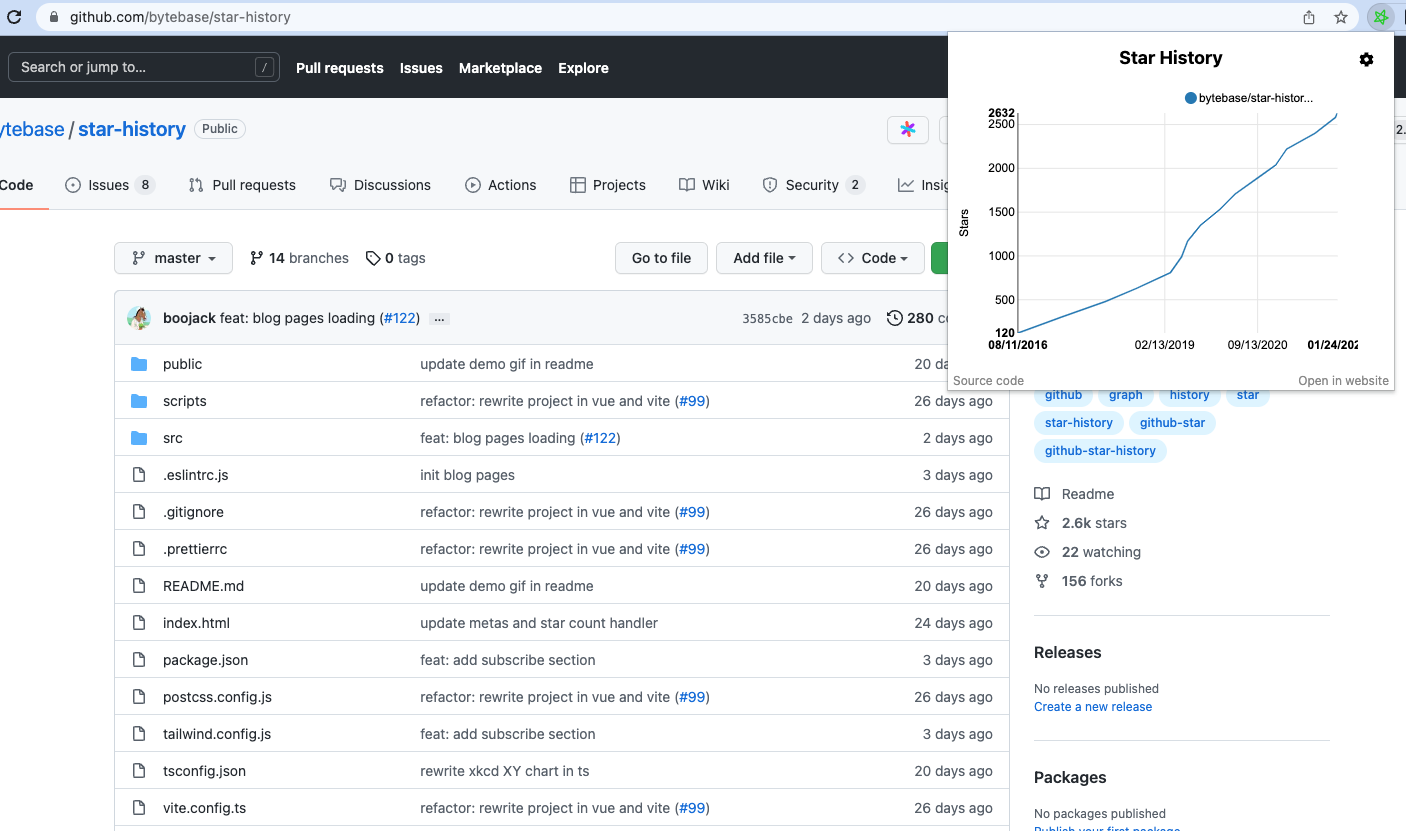Open .gitignore file
The image size is (1406, 831).
[193, 512]
